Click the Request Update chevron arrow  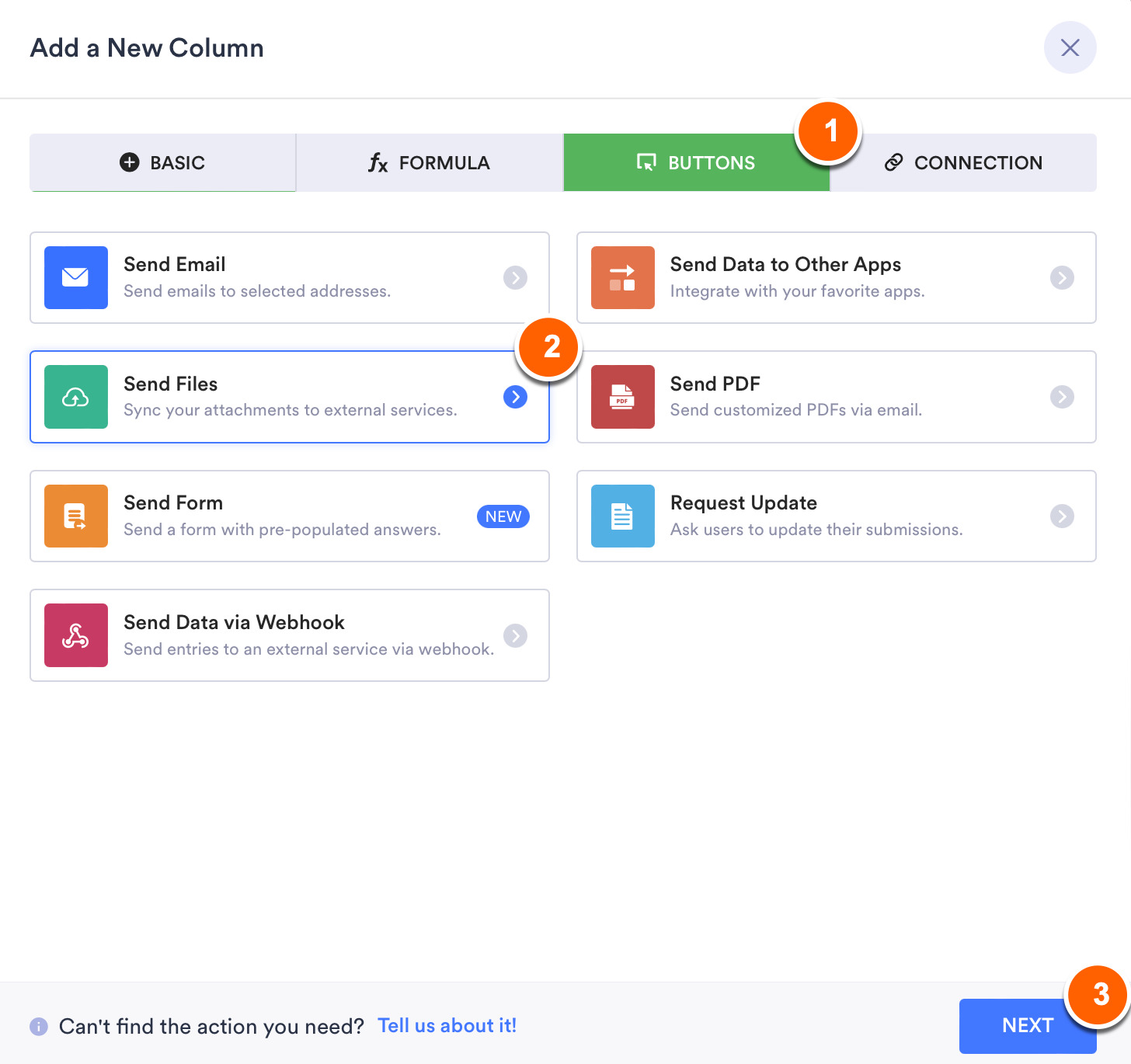tap(1062, 516)
